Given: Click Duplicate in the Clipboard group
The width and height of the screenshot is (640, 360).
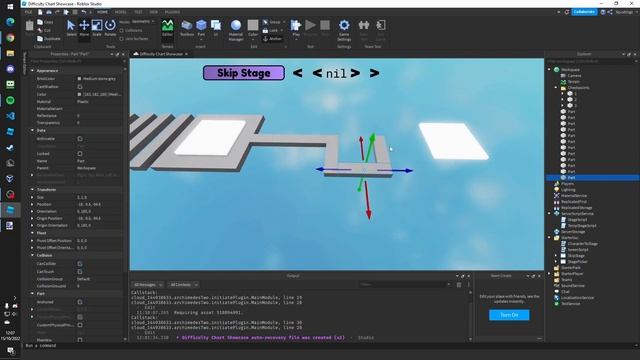Looking at the screenshot, I should pyautogui.click(x=49, y=38).
